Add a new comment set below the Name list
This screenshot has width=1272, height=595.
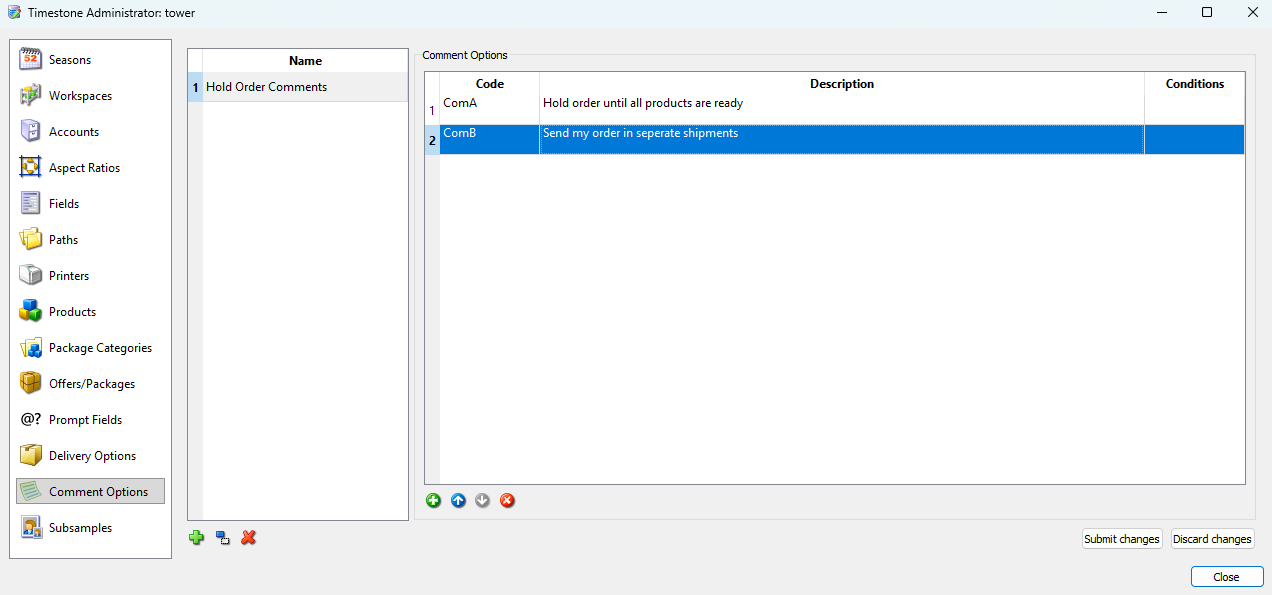coord(196,538)
